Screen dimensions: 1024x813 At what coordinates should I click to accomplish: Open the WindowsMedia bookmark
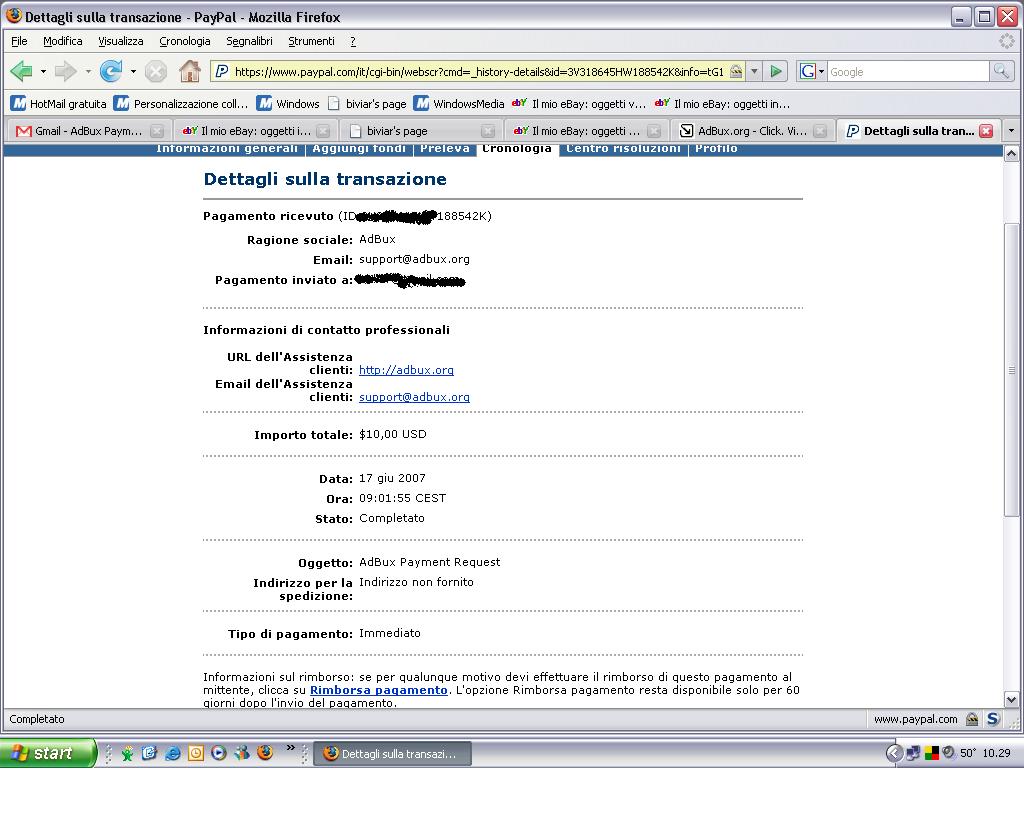(459, 104)
